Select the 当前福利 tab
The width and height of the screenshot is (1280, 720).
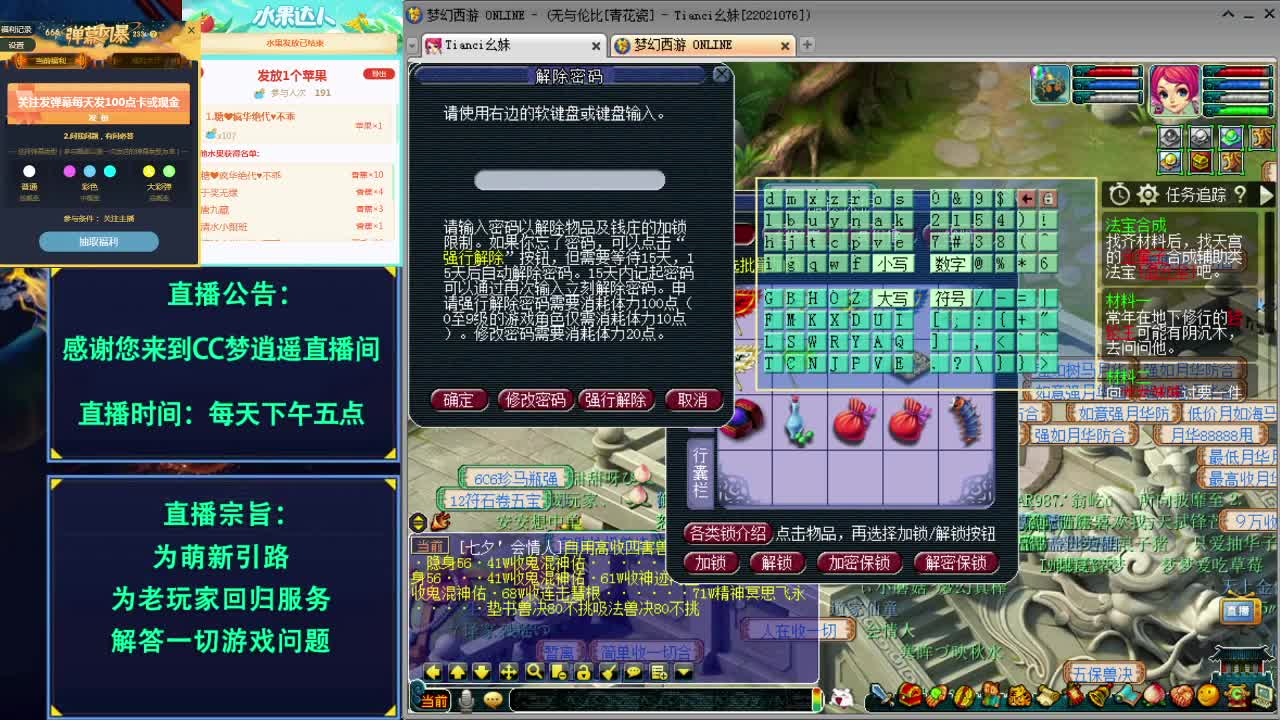click(52, 61)
